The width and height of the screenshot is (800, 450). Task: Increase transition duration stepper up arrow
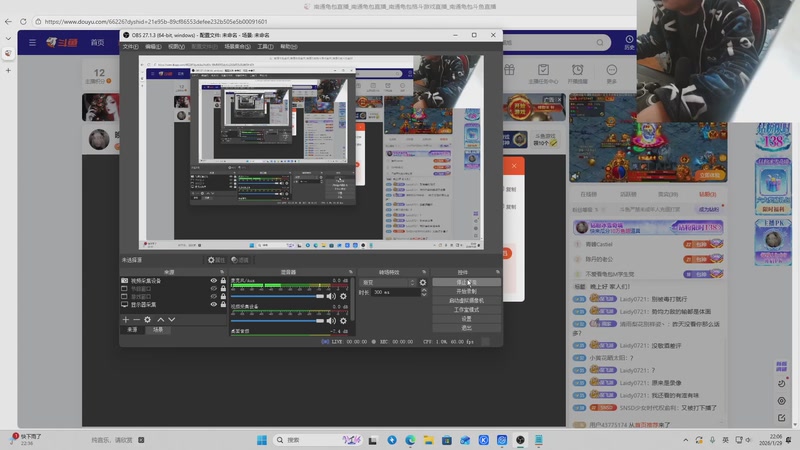pyautogui.click(x=424, y=290)
